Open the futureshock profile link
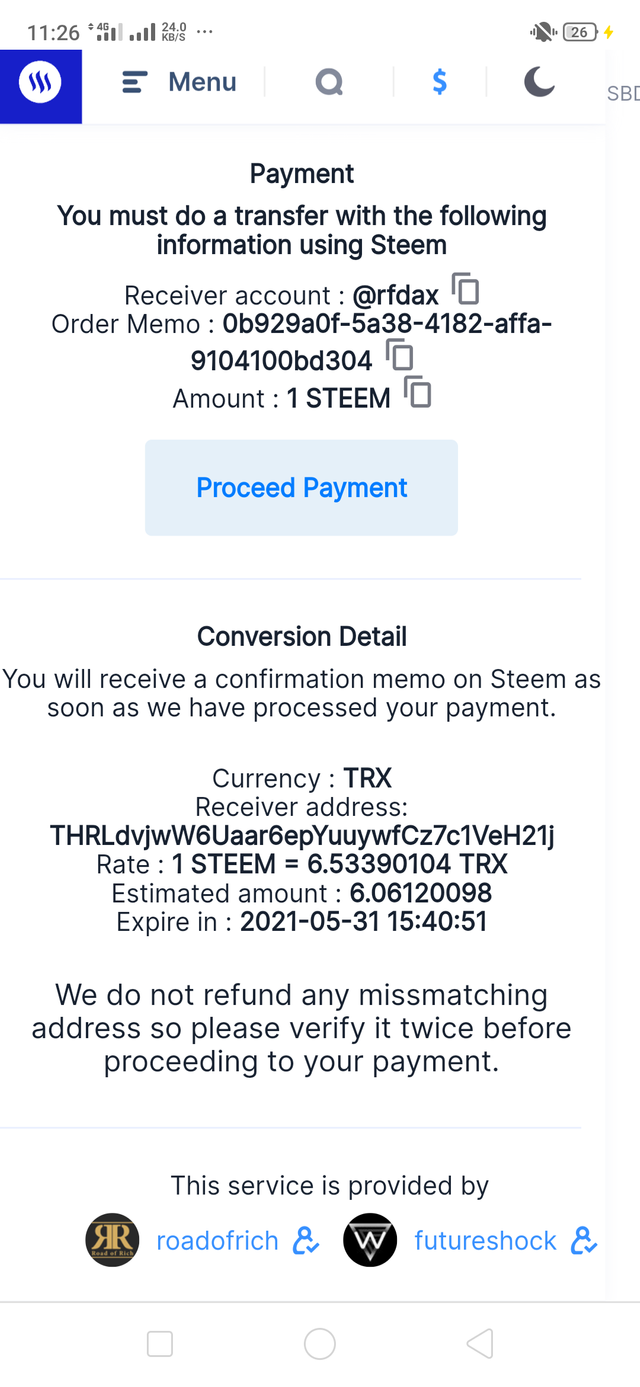Screen dimensions: 640x1387 tap(485, 1241)
